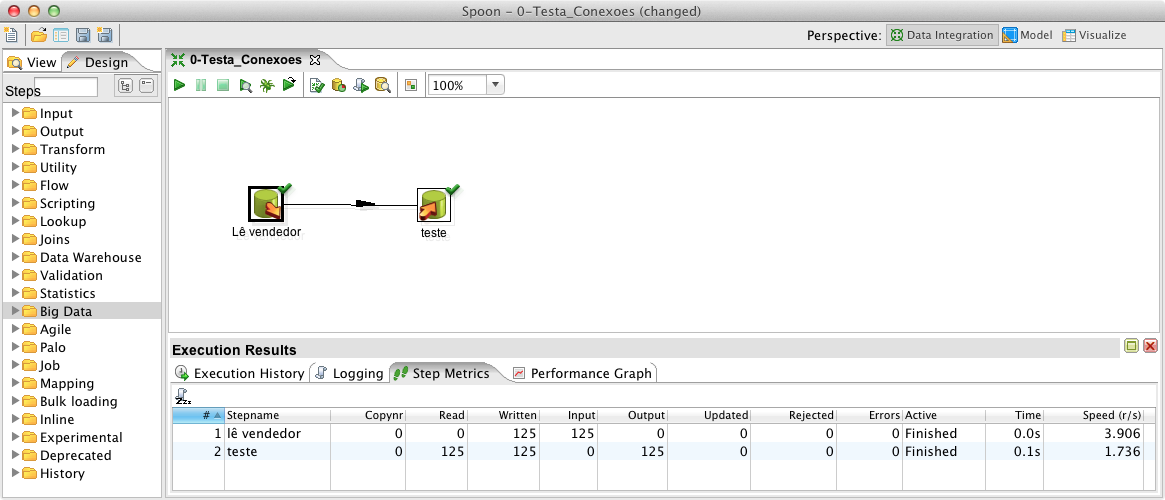1165x500 pixels.
Task: Verify the transformation with checklist icon
Action: (317, 85)
